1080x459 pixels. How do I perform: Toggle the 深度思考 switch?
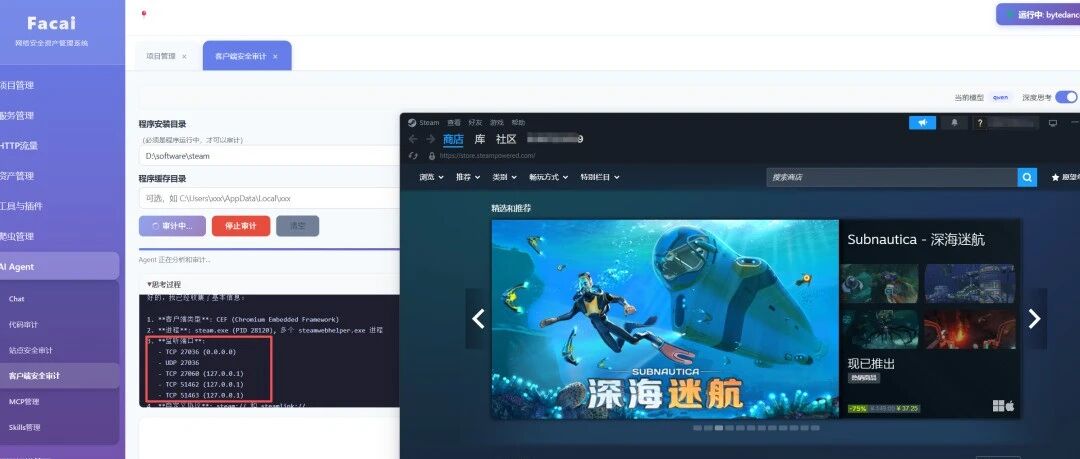click(1066, 97)
